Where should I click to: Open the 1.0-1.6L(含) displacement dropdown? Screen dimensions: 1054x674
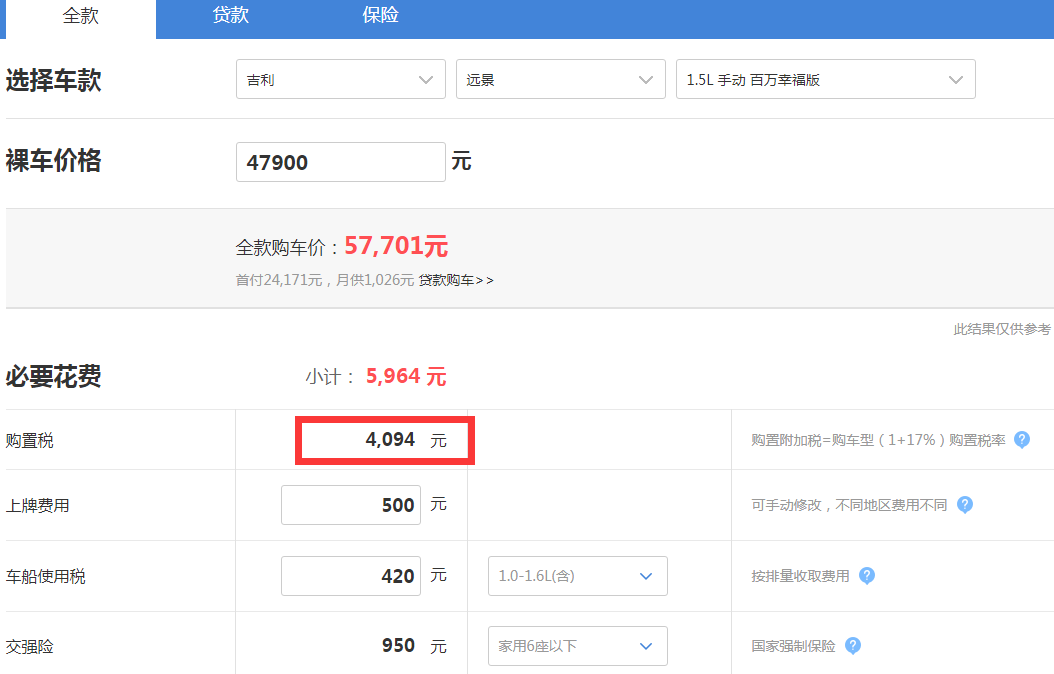coord(577,576)
